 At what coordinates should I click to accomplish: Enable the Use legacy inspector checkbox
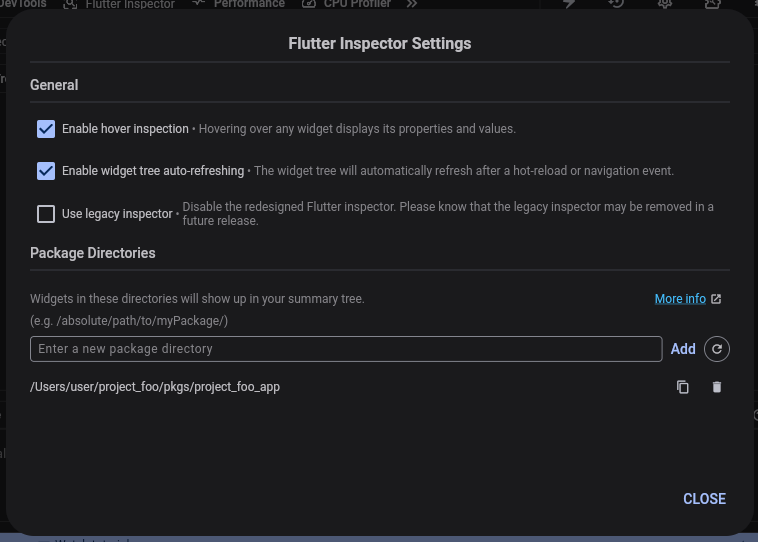tap(46, 213)
